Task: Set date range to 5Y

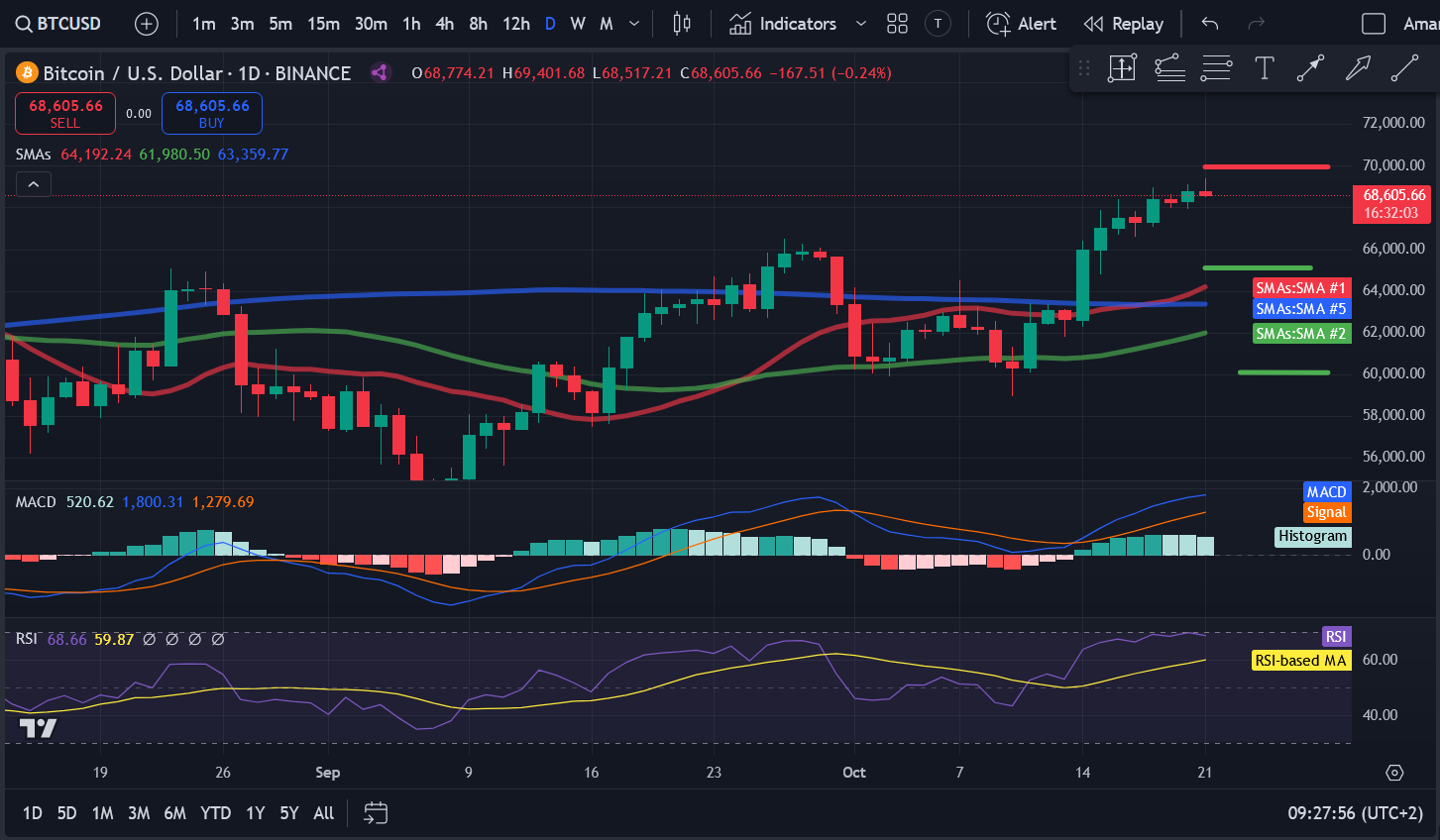Action: pos(289,813)
